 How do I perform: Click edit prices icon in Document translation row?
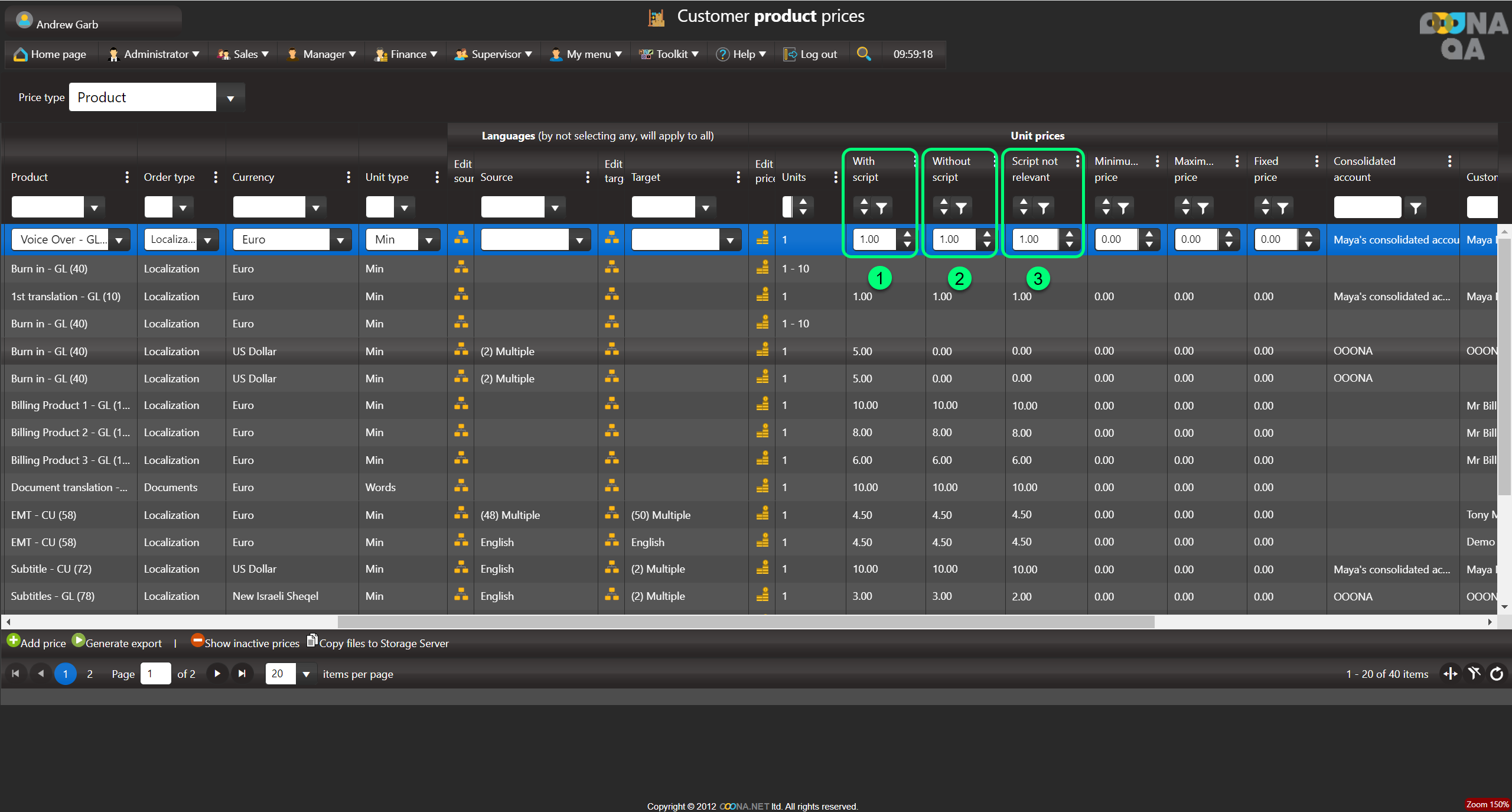pos(762,487)
